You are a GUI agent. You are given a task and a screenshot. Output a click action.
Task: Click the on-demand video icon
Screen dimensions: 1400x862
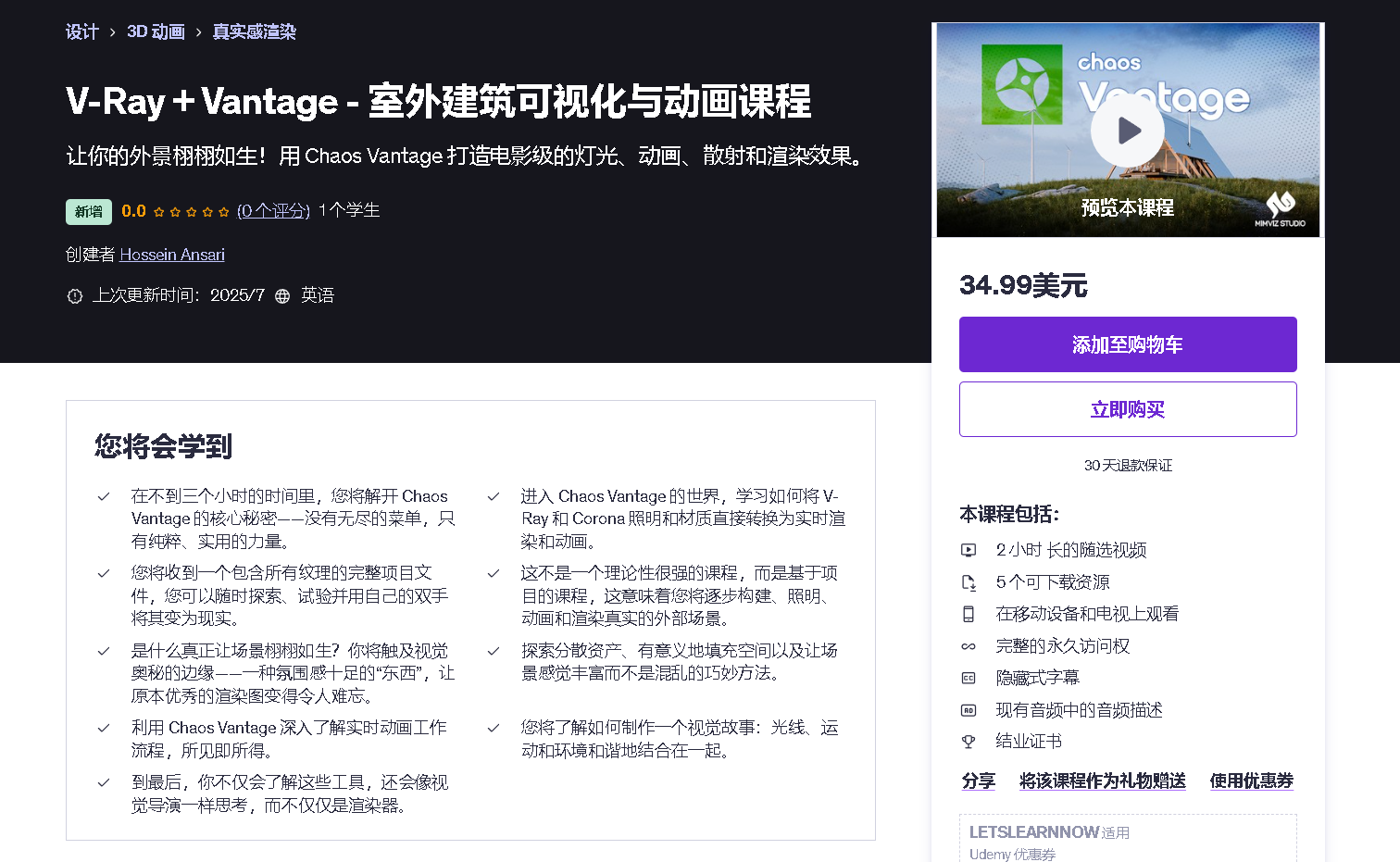969,550
